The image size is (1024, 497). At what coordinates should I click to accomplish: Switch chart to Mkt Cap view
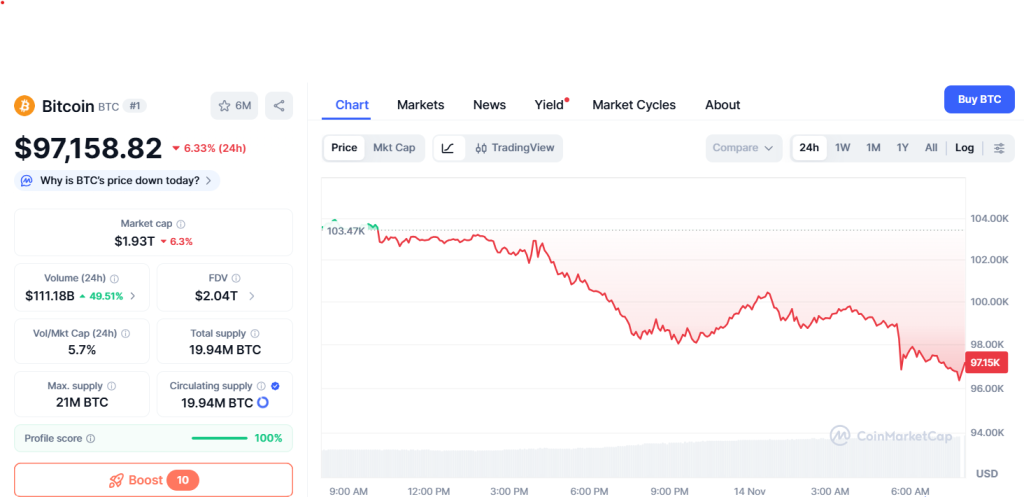tap(394, 148)
